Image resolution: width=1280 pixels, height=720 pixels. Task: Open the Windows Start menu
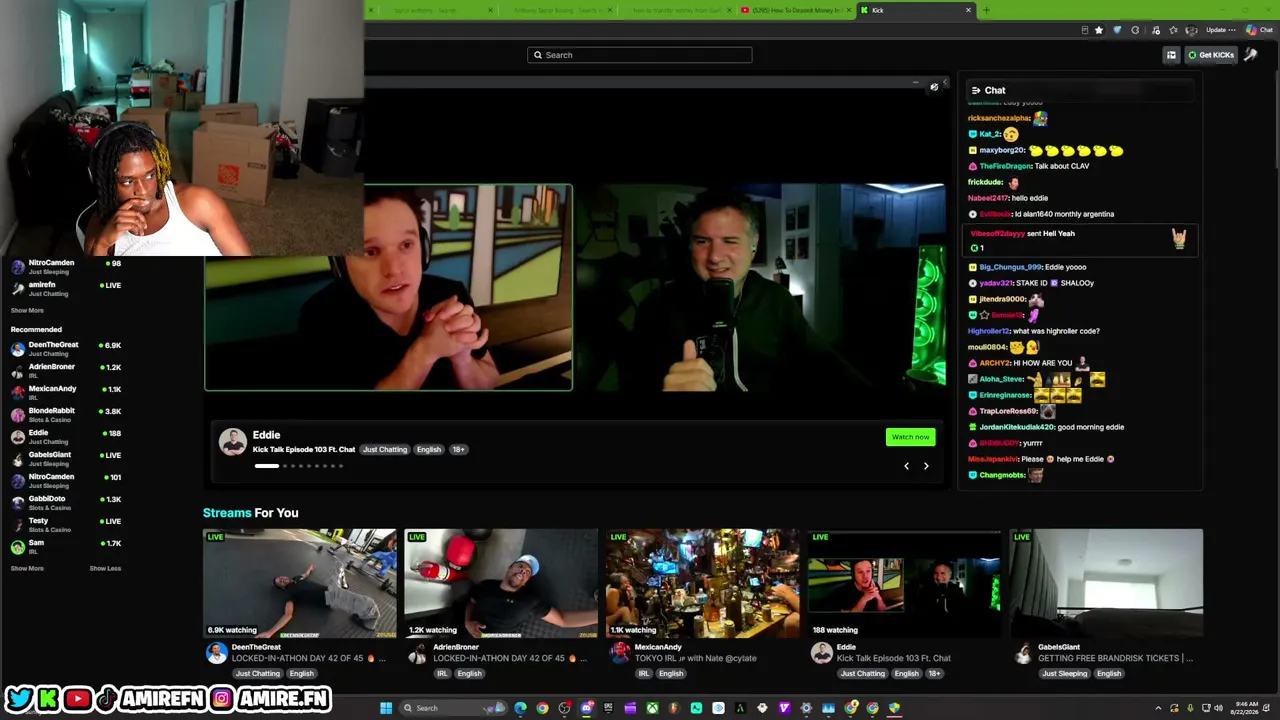point(386,708)
